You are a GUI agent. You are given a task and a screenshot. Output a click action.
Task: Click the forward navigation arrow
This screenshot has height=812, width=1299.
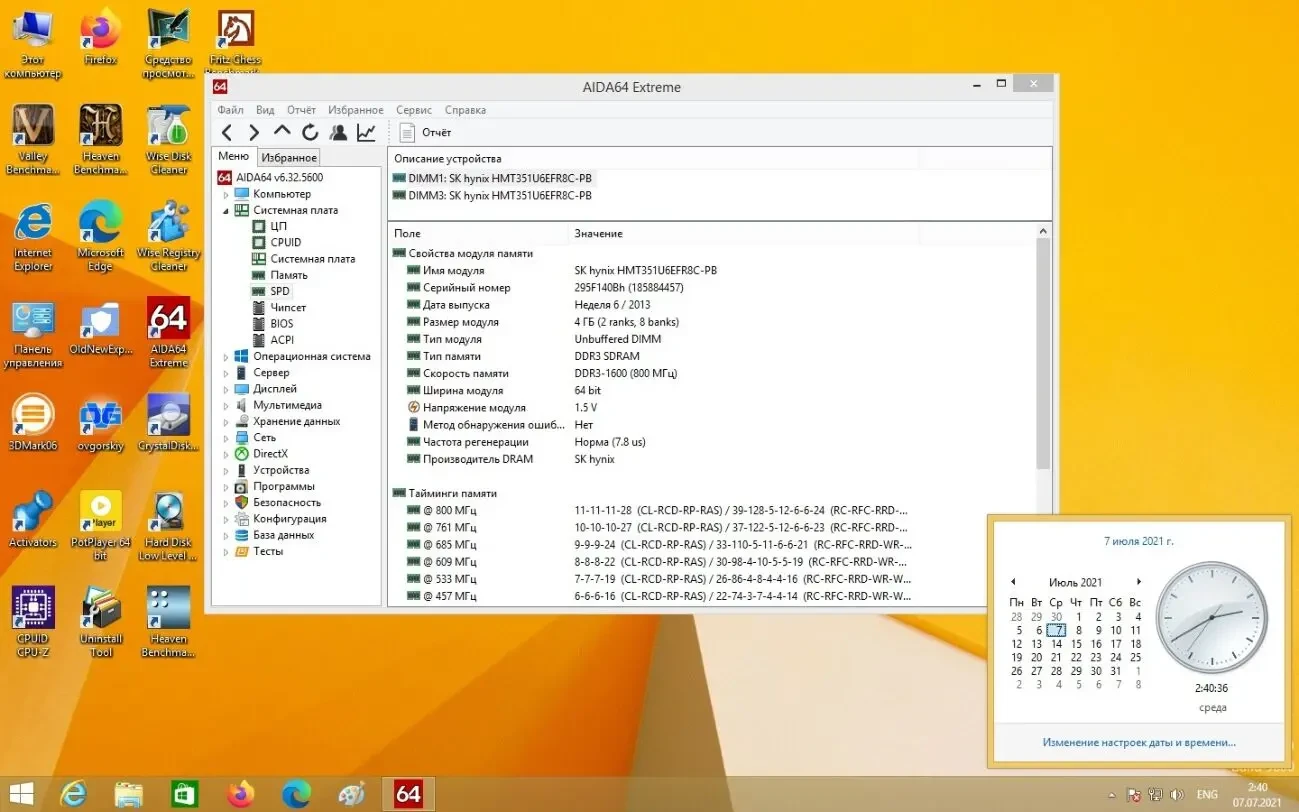(254, 131)
